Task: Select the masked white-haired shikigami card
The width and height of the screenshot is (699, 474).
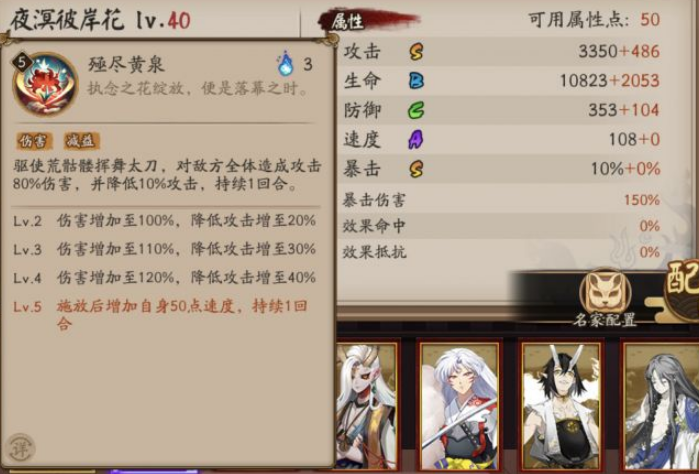Action: click(x=366, y=405)
